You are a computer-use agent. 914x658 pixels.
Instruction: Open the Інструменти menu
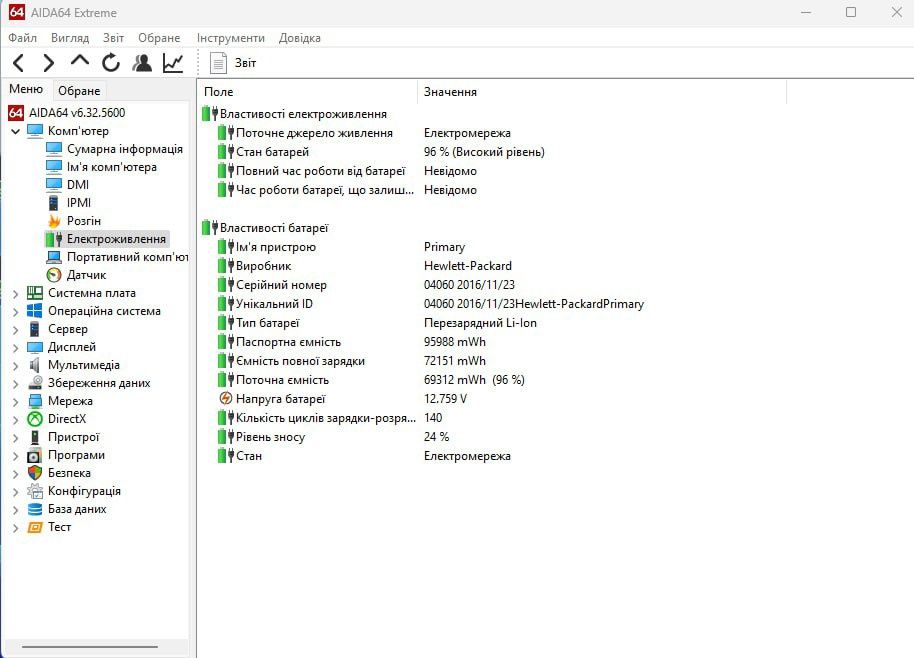[231, 38]
